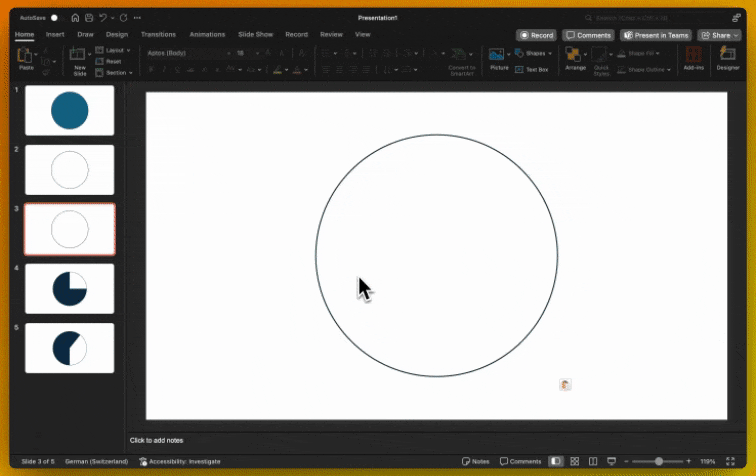Switch to the Design tab

117,34
